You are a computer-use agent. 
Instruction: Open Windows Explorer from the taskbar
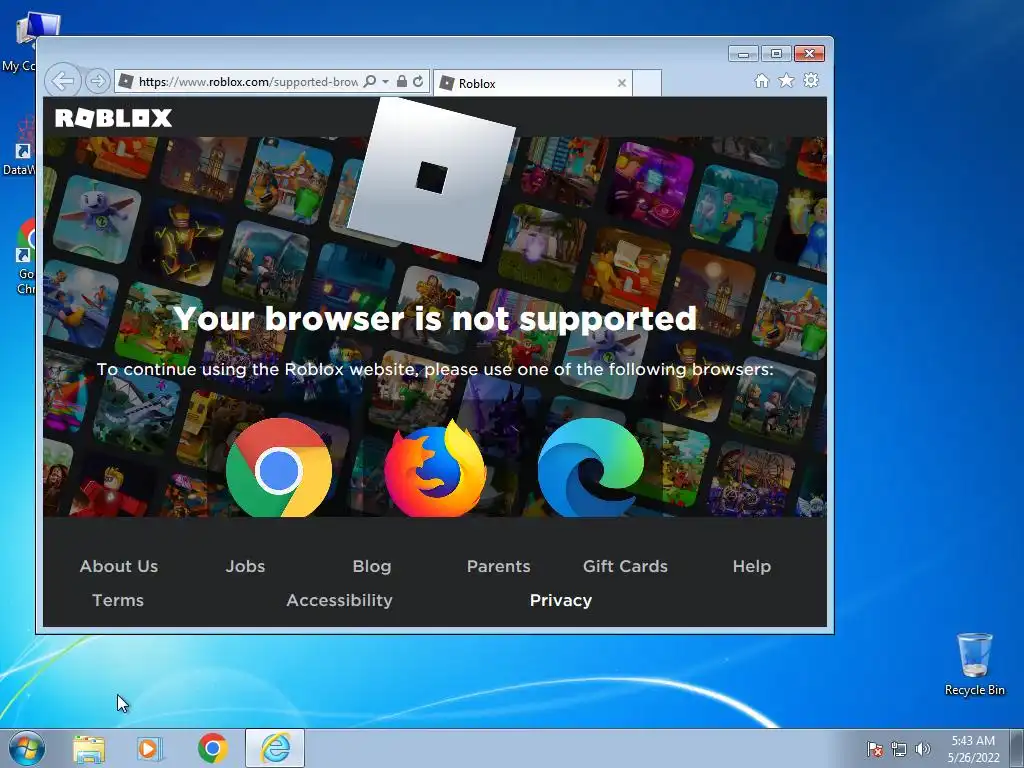pyautogui.click(x=89, y=748)
